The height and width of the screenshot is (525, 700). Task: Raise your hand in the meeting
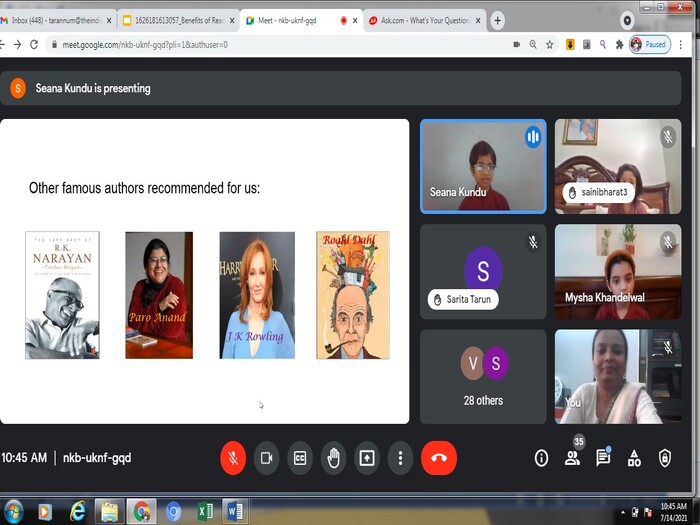pyautogui.click(x=333, y=458)
